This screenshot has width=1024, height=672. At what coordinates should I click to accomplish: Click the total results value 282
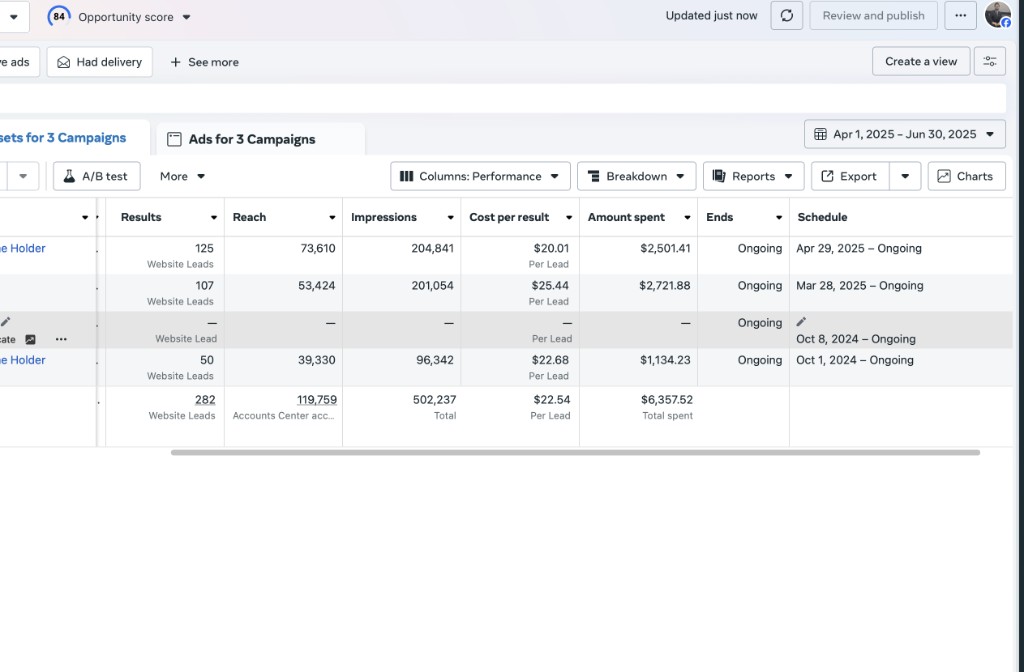tap(204, 400)
